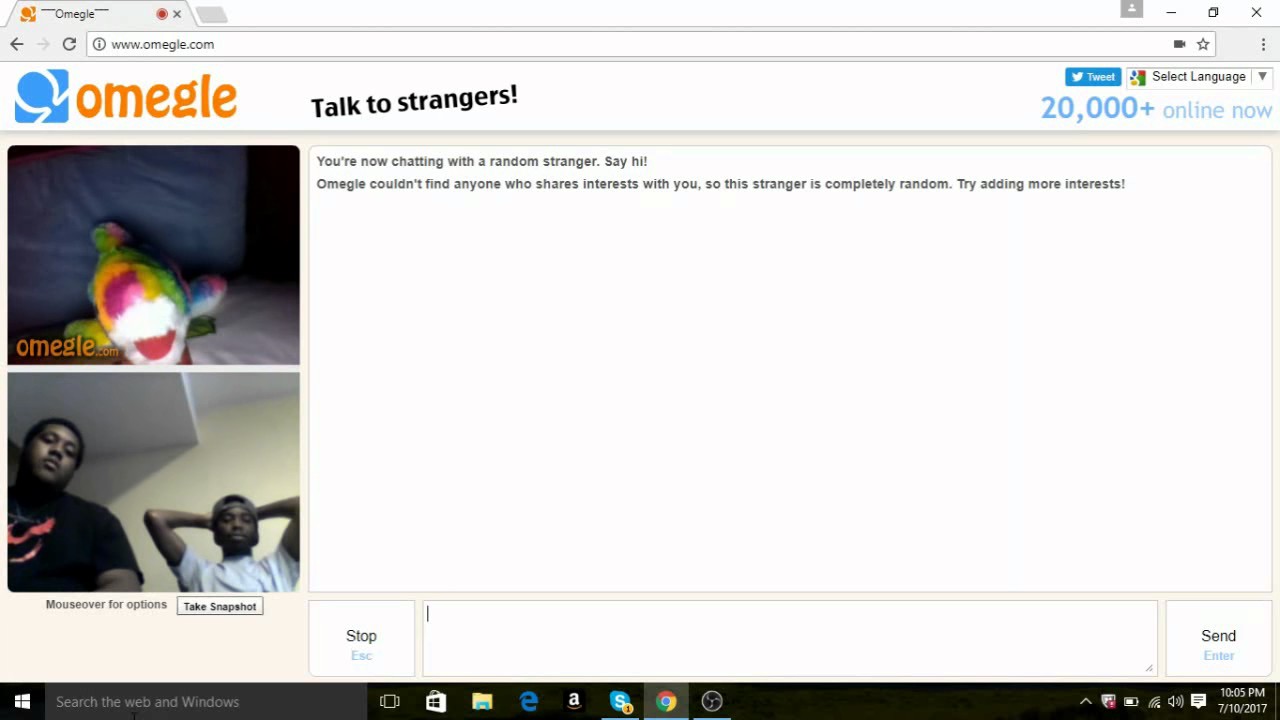Click the Stop button

[x=361, y=637]
